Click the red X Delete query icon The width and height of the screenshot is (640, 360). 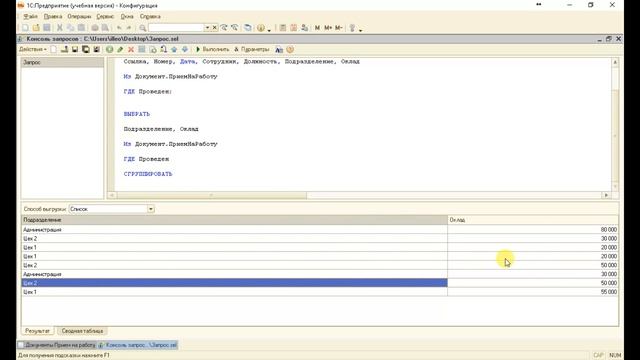[x=131, y=49]
